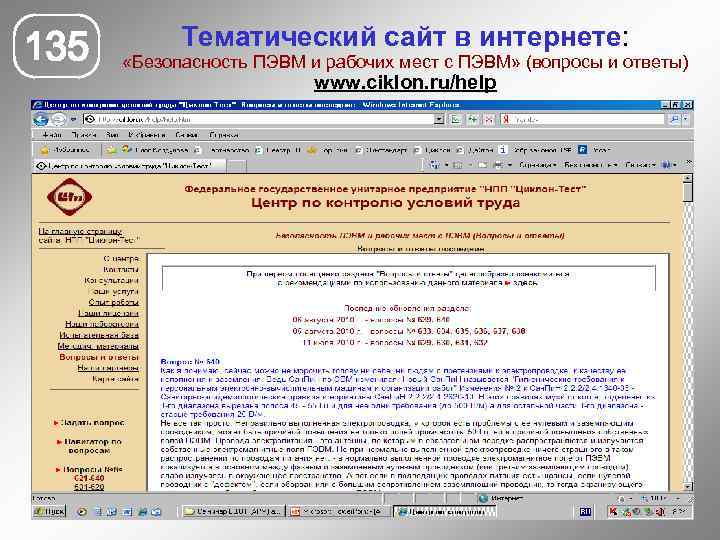Open the Print dropdown arrow
Screen dimensions: 720x540
[x=509, y=164]
